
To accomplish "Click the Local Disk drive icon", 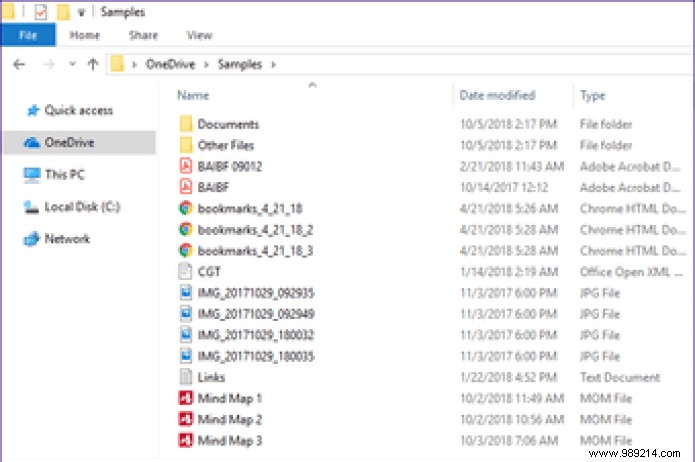I will click(x=31, y=207).
